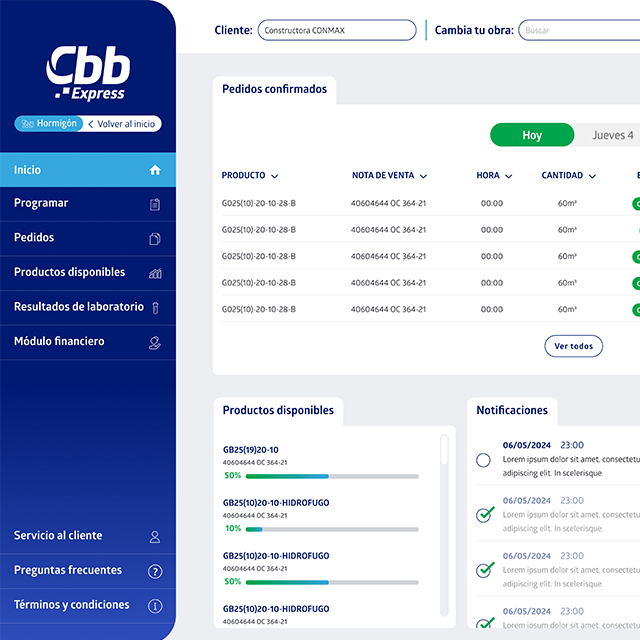Select the Notificaciones tab
The width and height of the screenshot is (640, 640).
tap(512, 410)
